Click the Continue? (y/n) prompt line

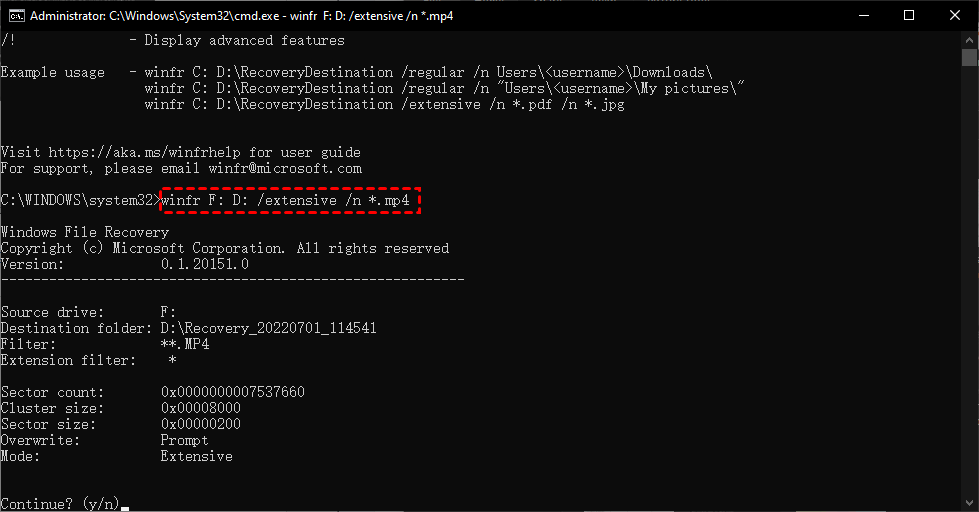click(60, 504)
